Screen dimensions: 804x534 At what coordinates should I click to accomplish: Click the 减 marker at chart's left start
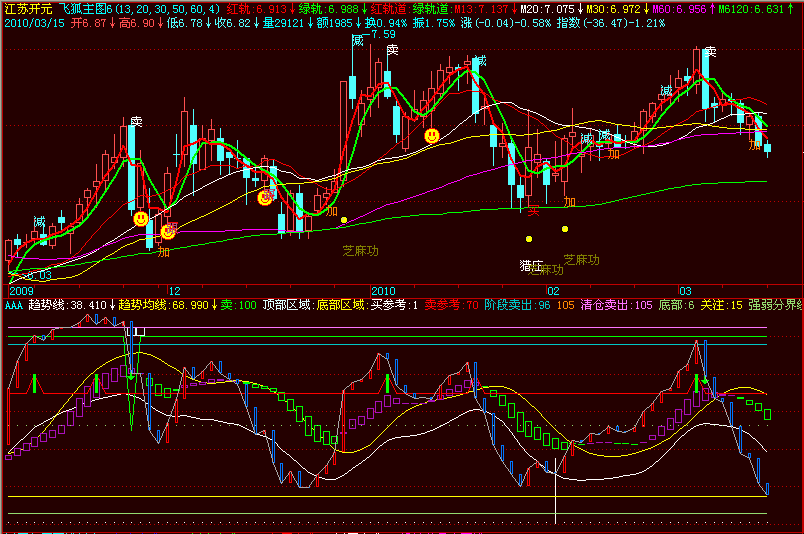(x=38, y=221)
